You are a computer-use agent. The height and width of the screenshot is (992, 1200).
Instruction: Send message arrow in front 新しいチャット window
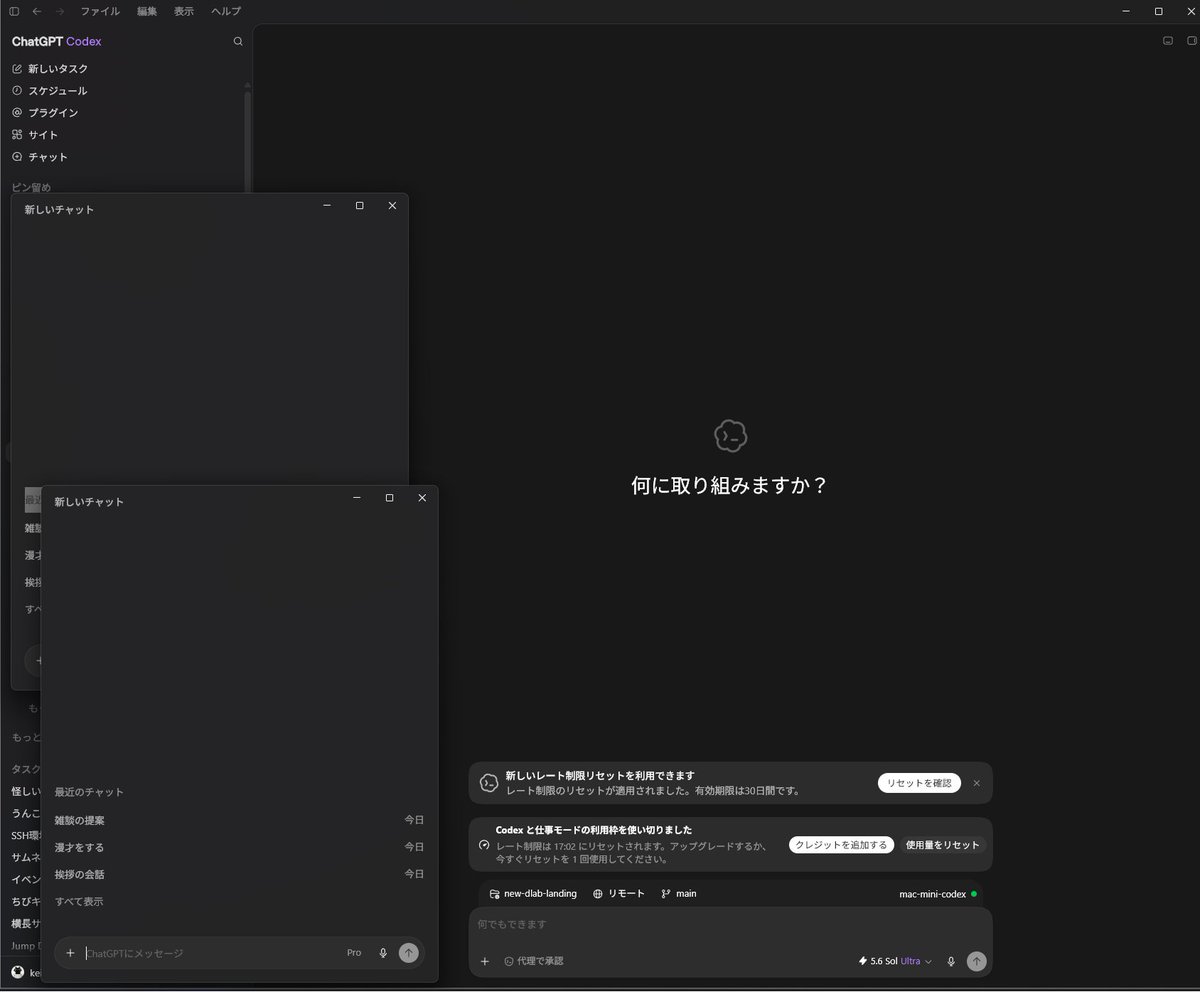tap(408, 953)
